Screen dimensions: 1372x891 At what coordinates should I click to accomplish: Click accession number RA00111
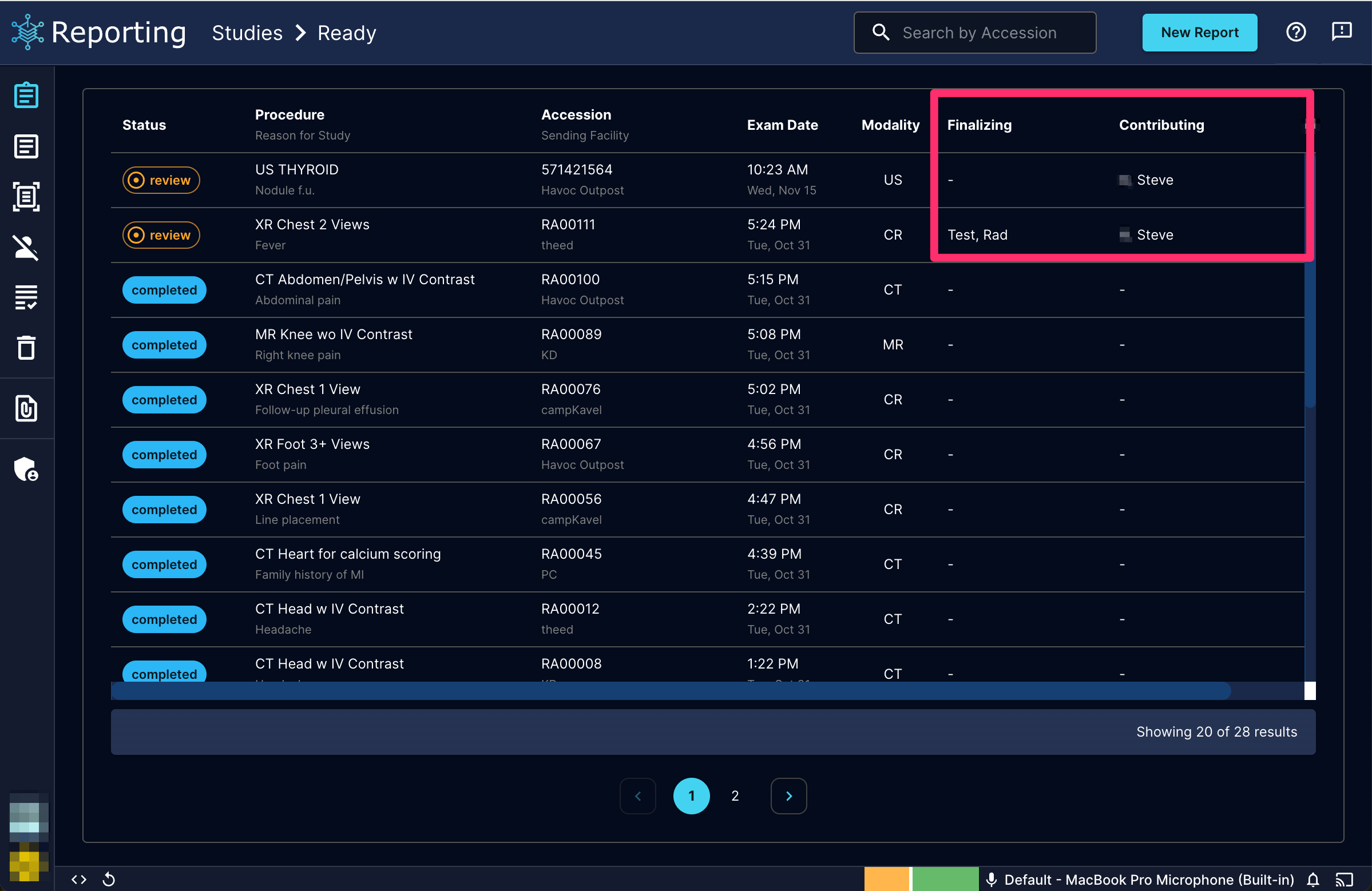tap(568, 225)
